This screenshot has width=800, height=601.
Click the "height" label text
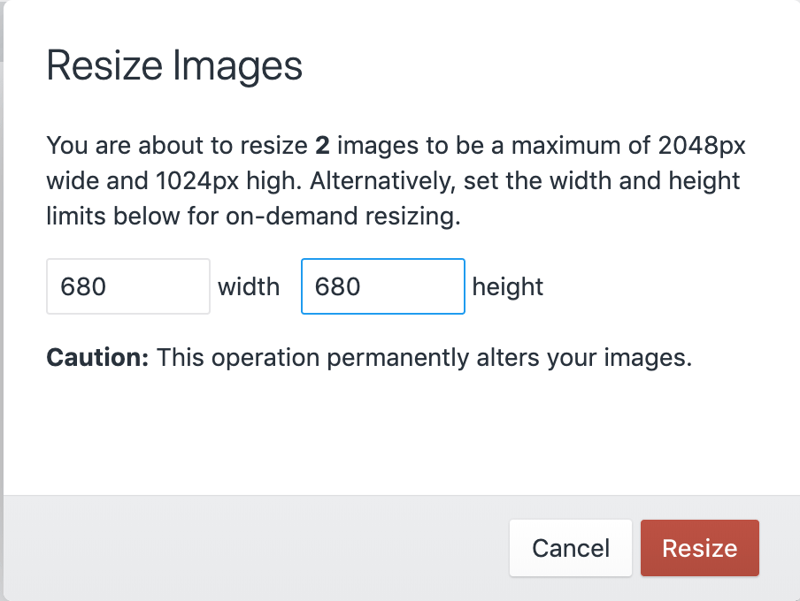click(x=507, y=287)
